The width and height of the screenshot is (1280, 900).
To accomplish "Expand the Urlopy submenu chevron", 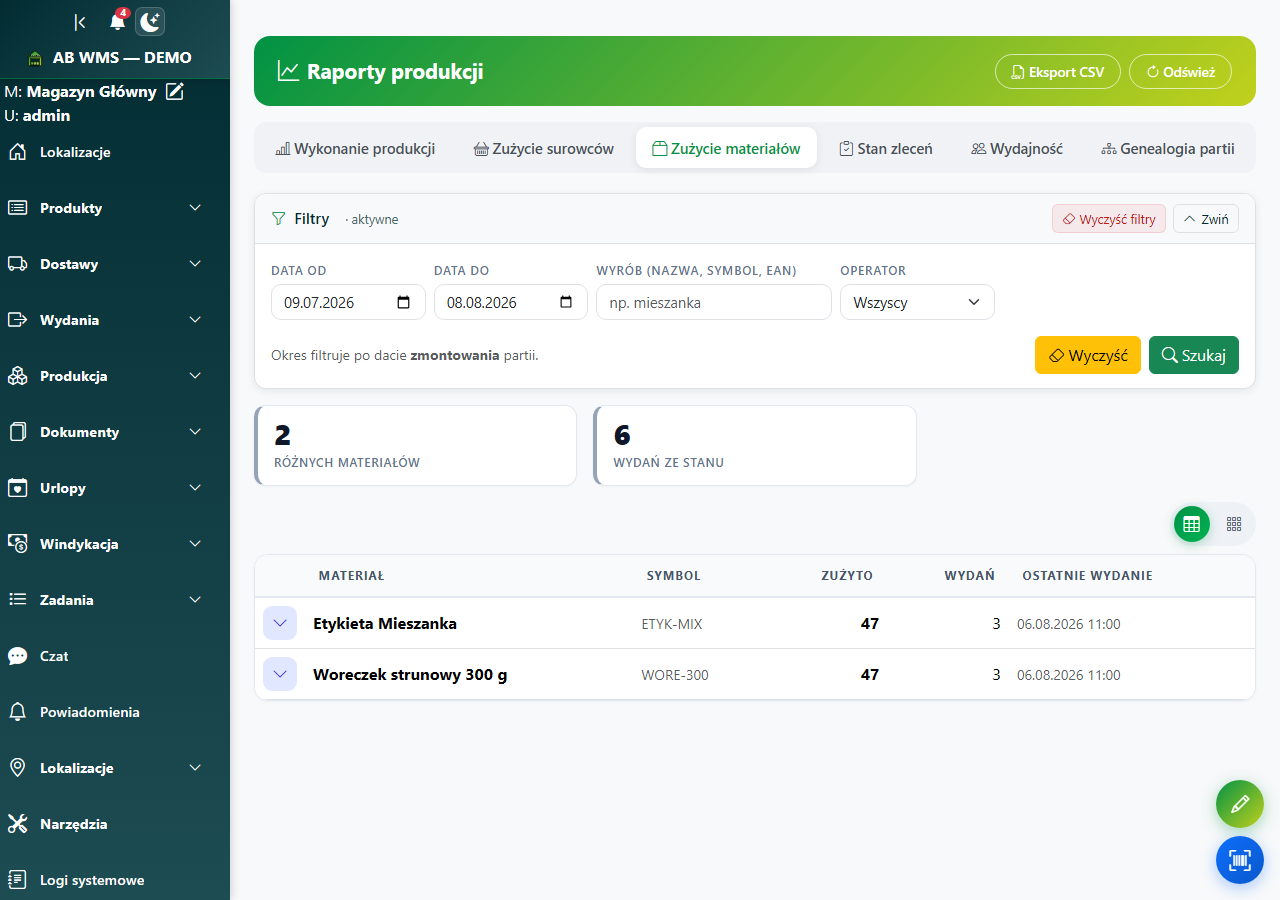I will click(x=195, y=488).
